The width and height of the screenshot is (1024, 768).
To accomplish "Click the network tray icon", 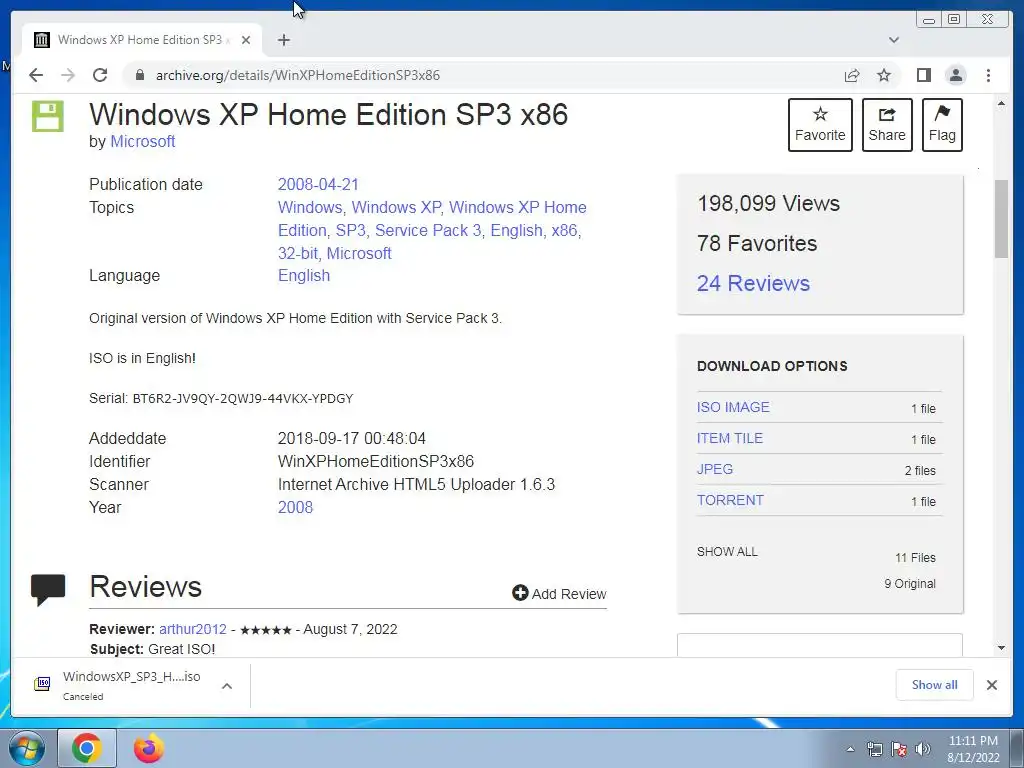I will tap(874, 749).
